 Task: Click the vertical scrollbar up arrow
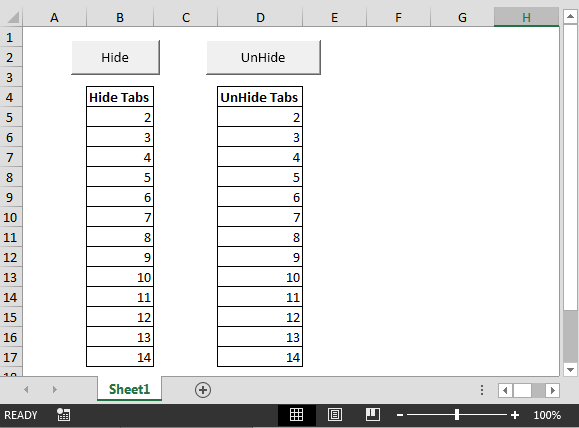click(570, 16)
